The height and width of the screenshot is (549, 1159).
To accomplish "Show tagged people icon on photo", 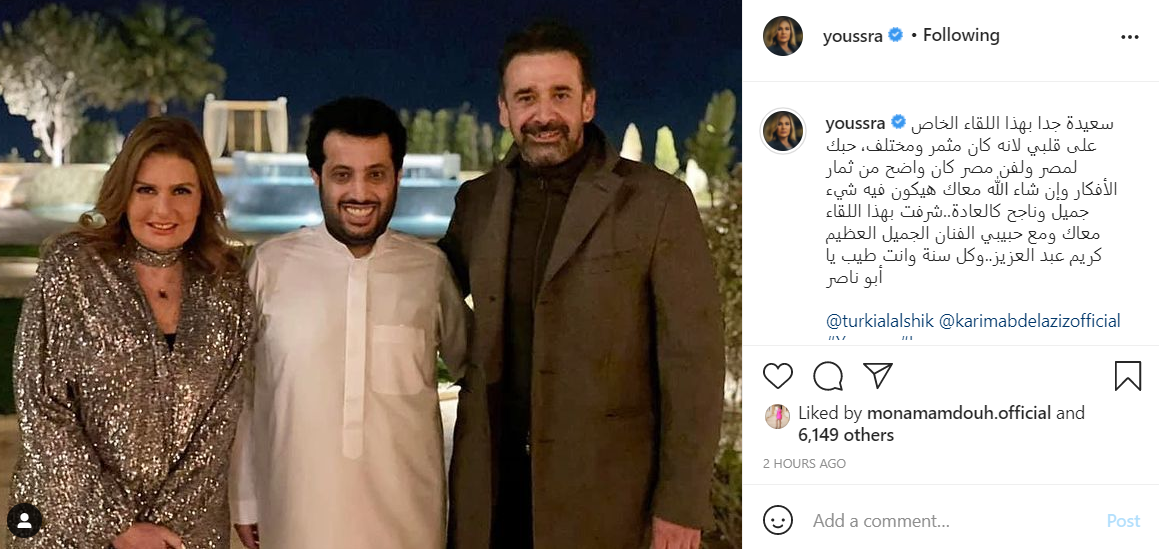I will [x=24, y=522].
